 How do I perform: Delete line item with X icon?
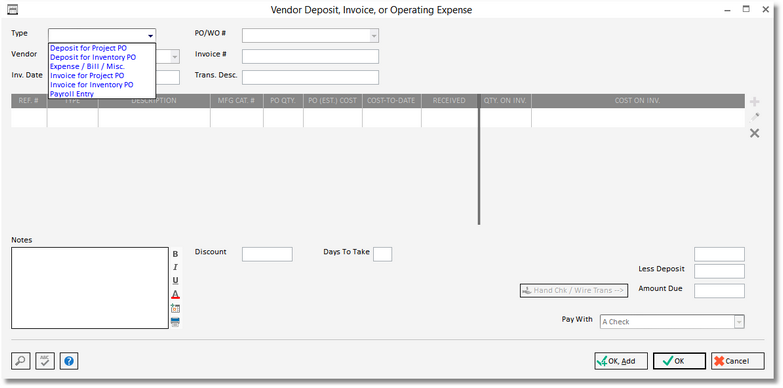(755, 133)
